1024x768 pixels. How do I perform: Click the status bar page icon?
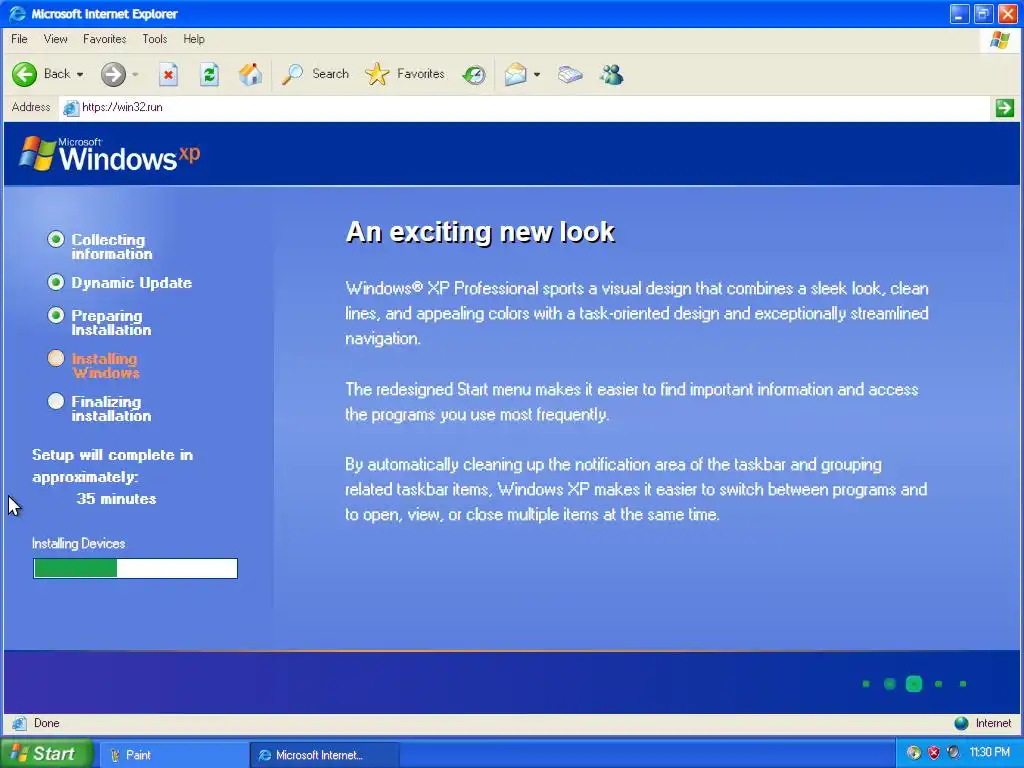[19, 723]
